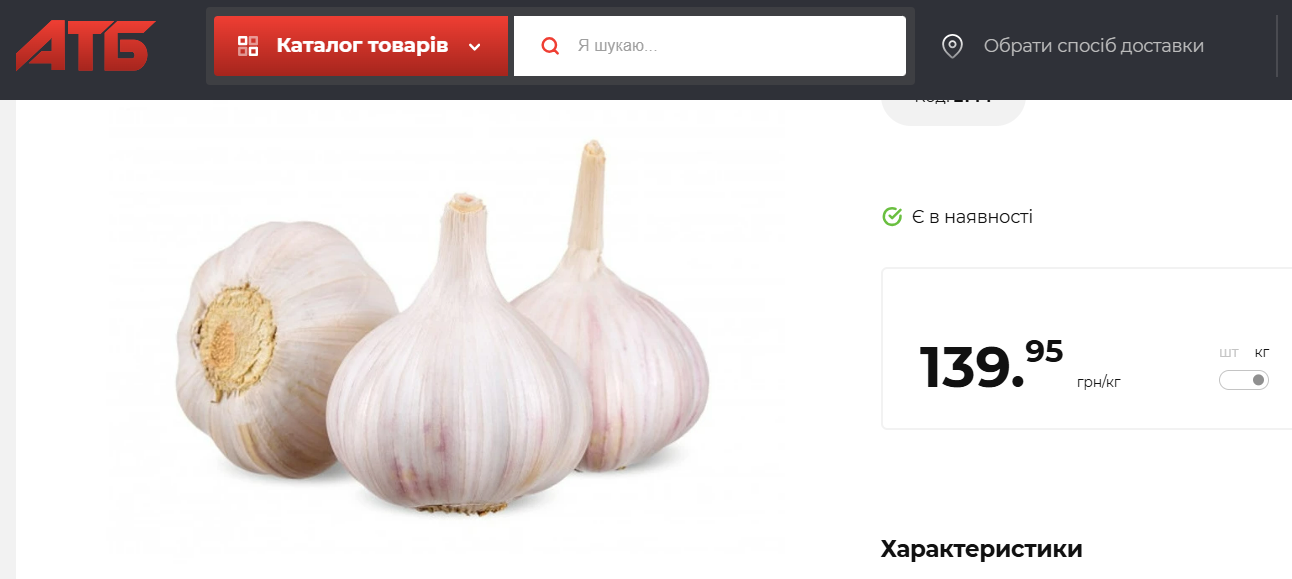Viewport: 1292px width, 579px height.
Task: Open the garlic product image
Action: (443, 330)
